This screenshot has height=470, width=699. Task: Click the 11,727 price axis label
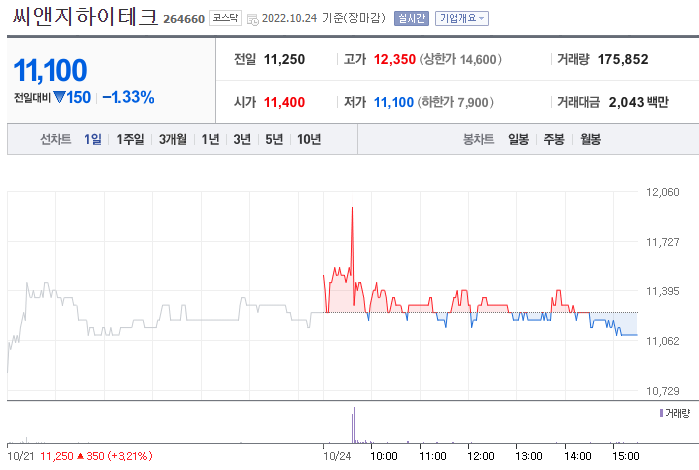click(x=662, y=242)
